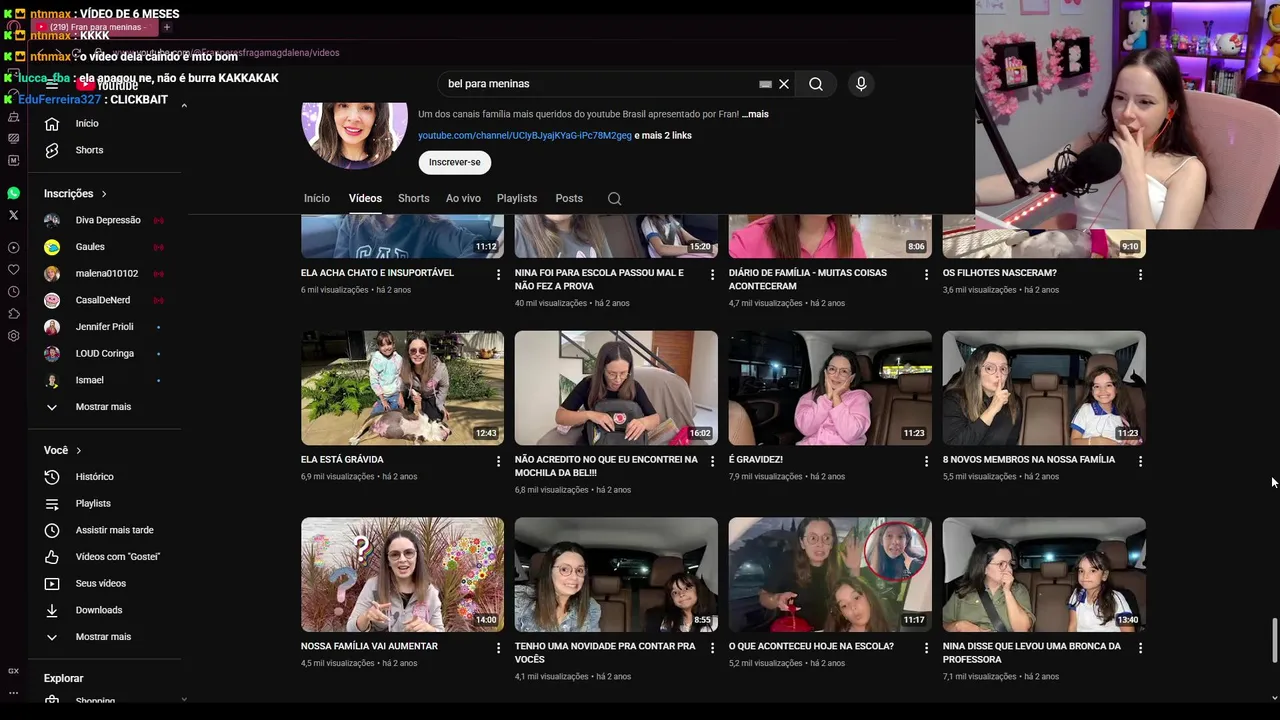The image size is (1280, 720).
Task: Open options menu for 'OS FILHOTES NASCERAM?' video
Action: (1140, 274)
